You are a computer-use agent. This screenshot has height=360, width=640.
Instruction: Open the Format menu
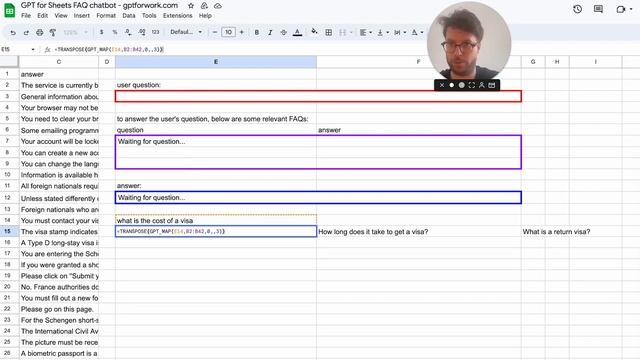(106, 16)
